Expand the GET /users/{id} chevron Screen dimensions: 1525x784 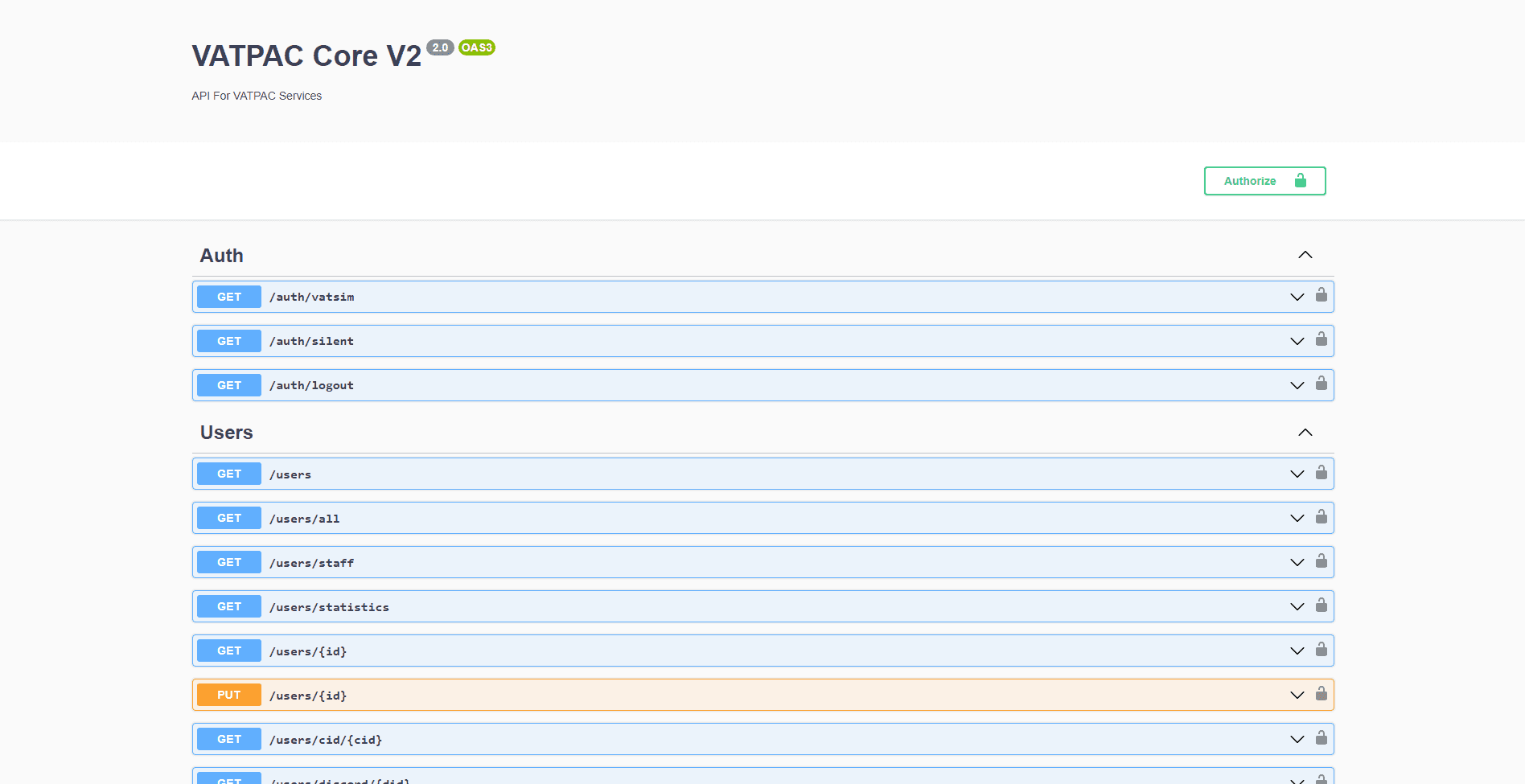click(x=1297, y=651)
